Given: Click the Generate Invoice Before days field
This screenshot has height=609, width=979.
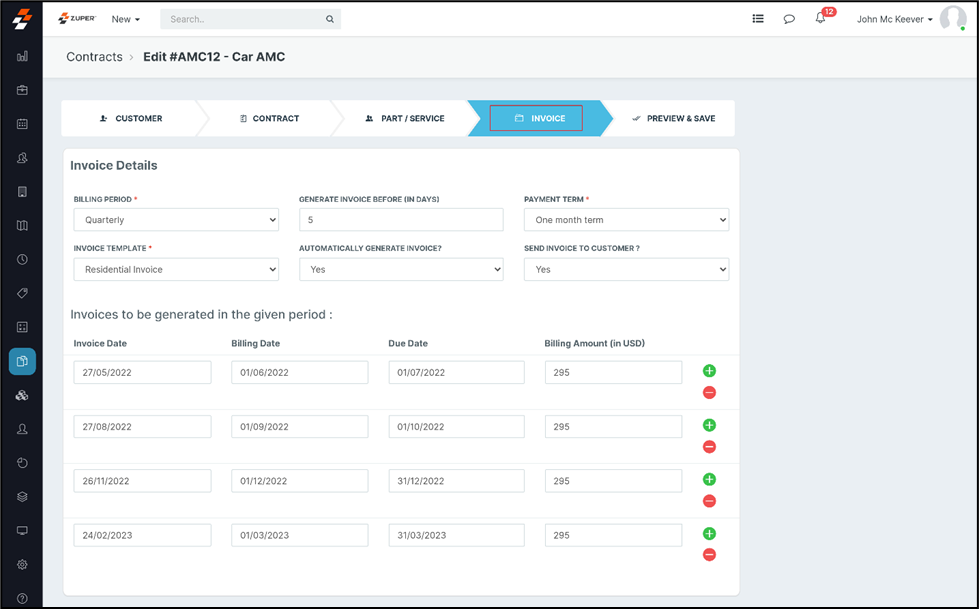Looking at the screenshot, I should coord(401,220).
